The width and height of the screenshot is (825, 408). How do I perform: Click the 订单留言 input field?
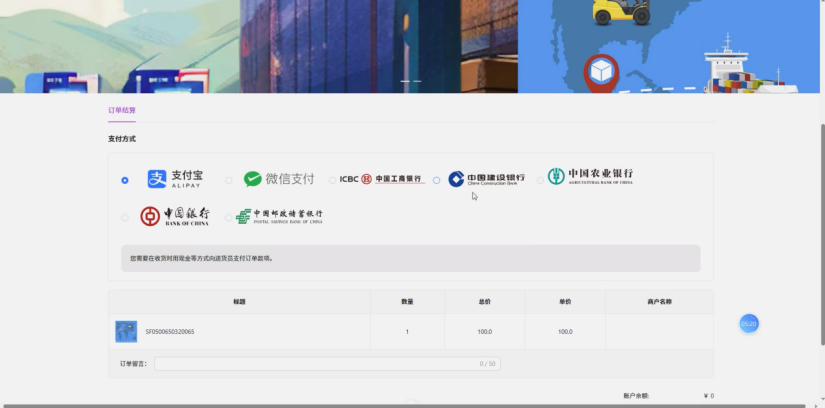click(x=327, y=363)
